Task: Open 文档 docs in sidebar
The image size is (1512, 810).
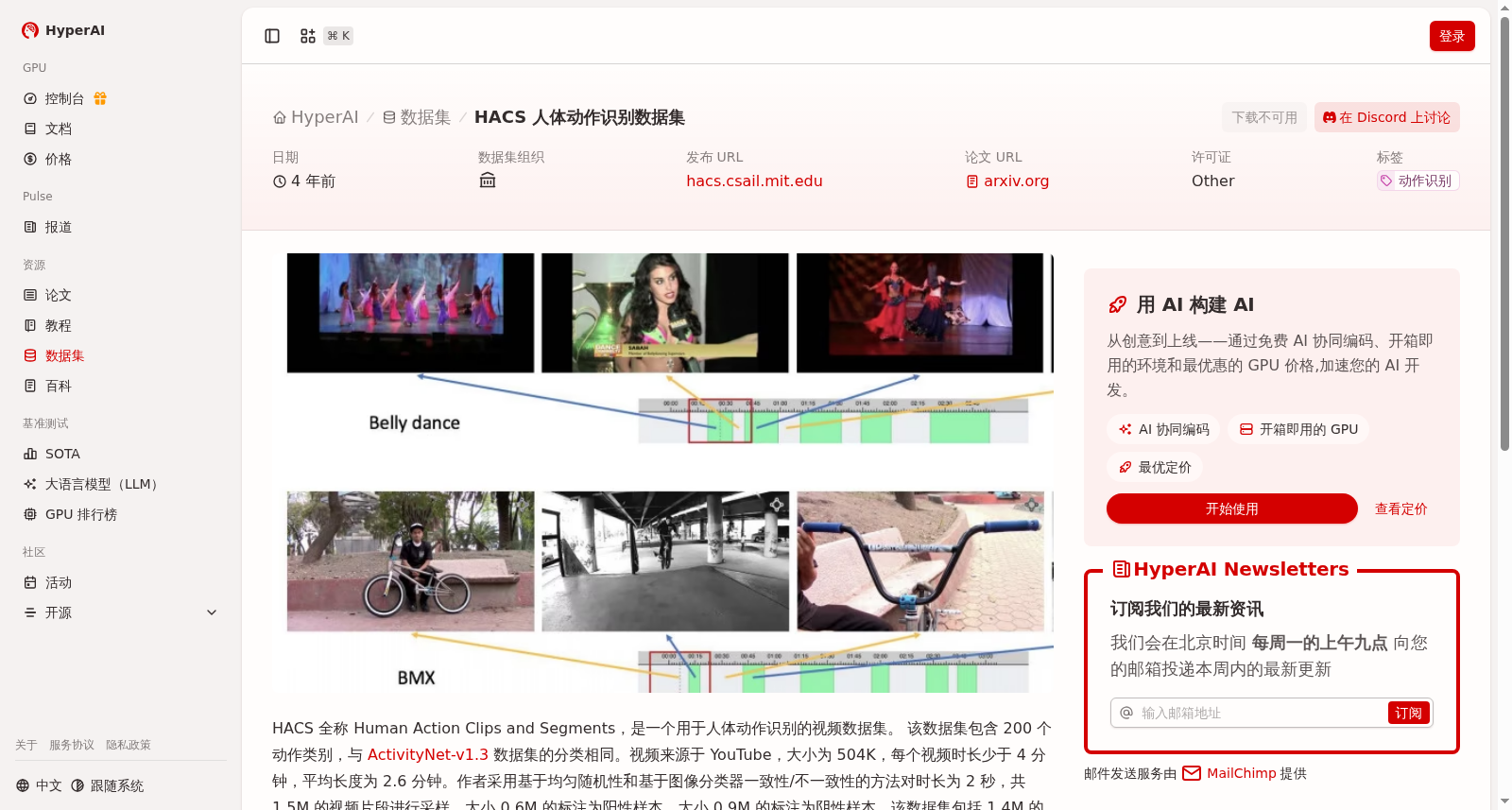Action: [59, 129]
